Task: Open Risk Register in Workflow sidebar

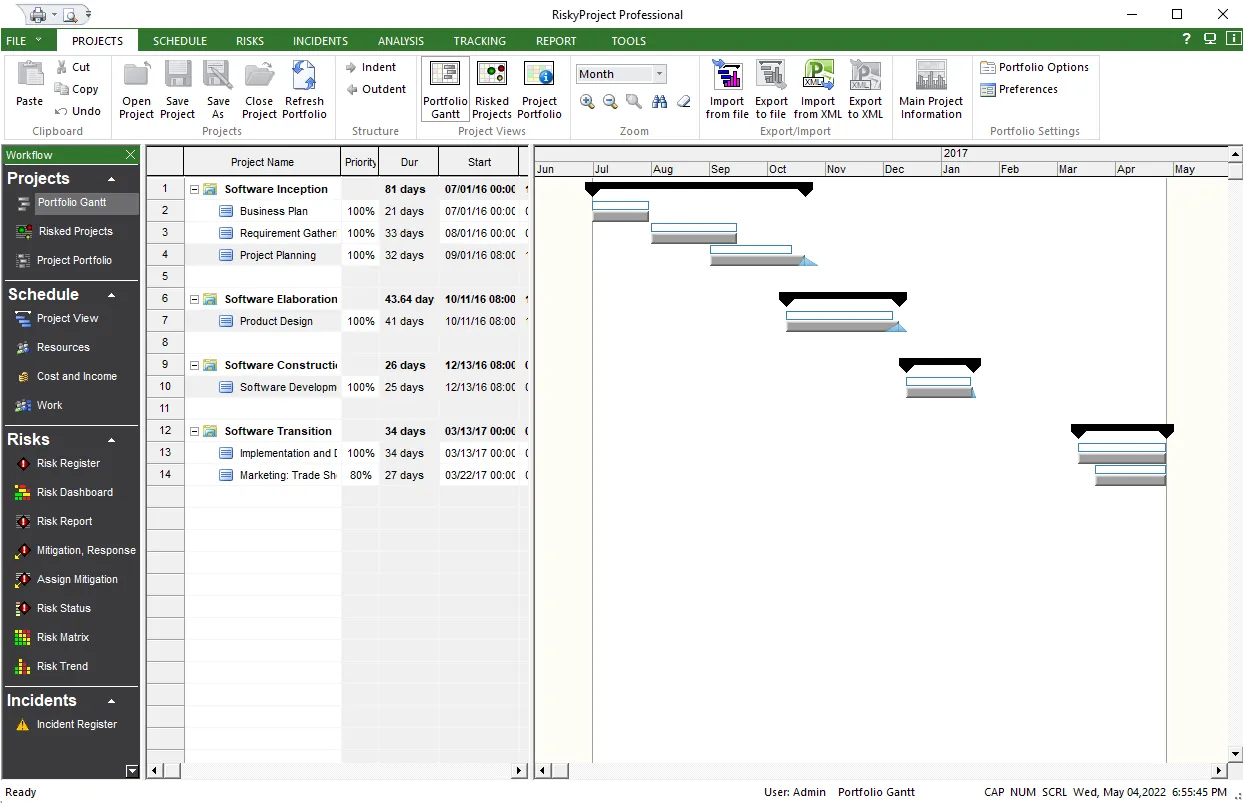Action: [x=68, y=463]
